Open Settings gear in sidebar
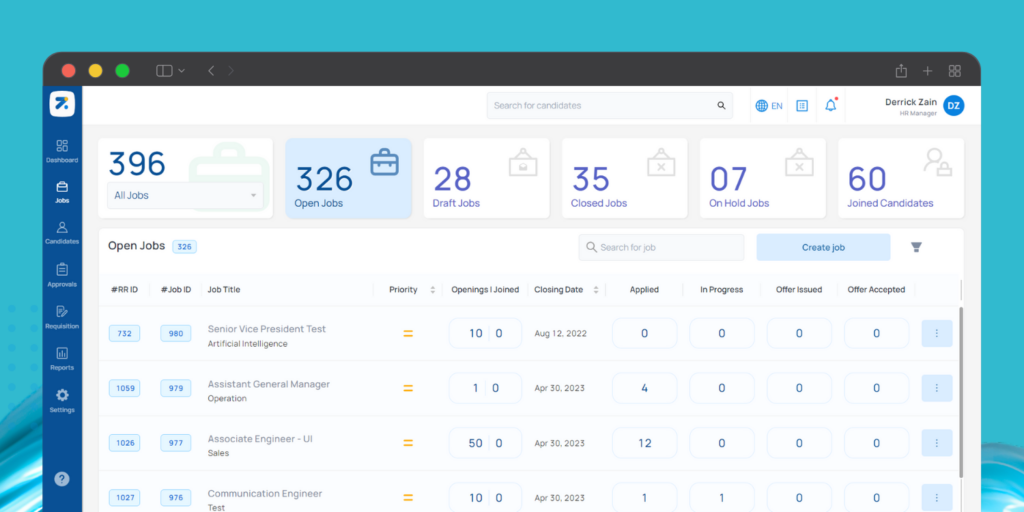The image size is (1024, 512). [x=62, y=400]
